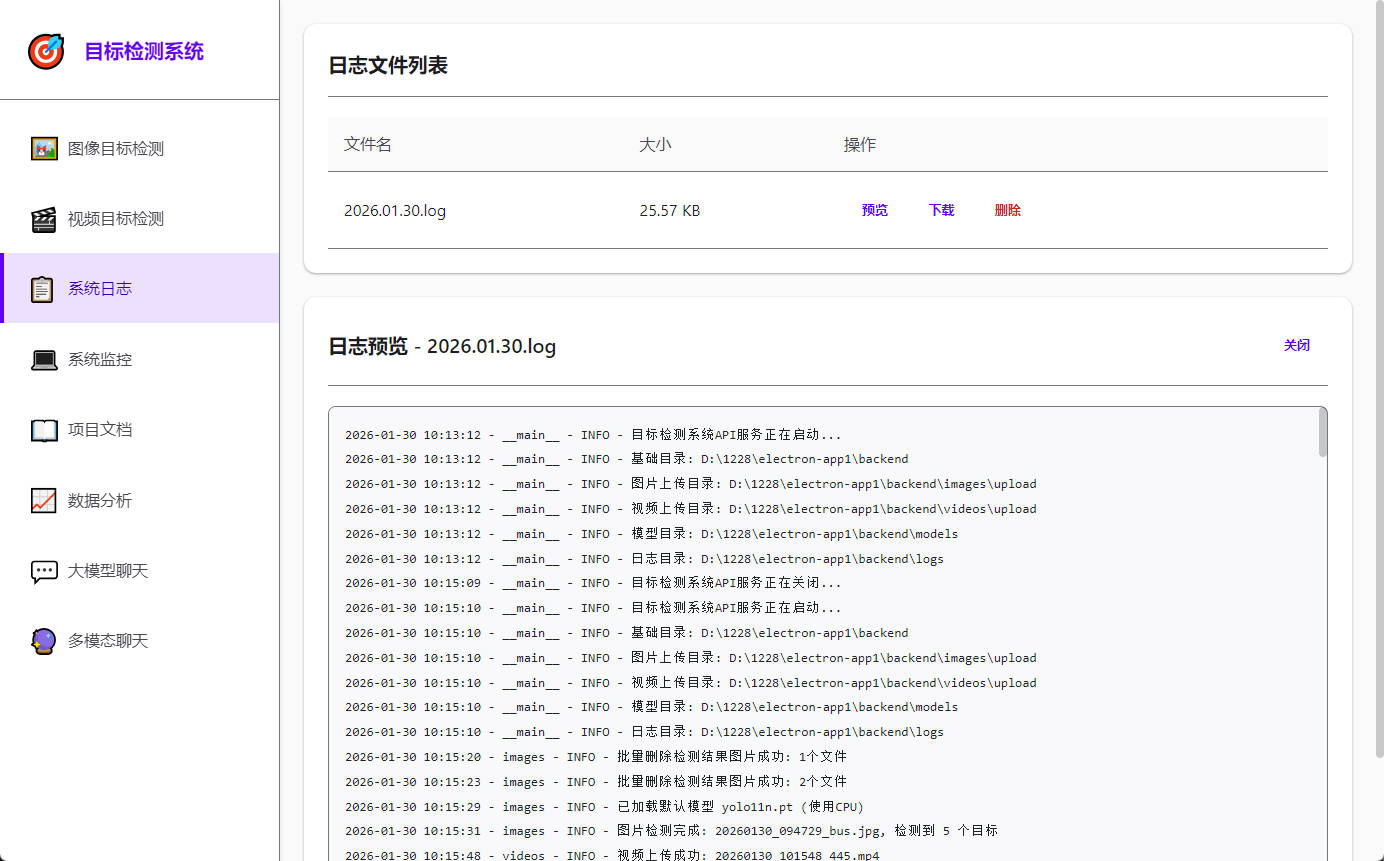Click the 数据分析 chart icon
Image resolution: width=1384 pixels, height=861 pixels.
(44, 501)
